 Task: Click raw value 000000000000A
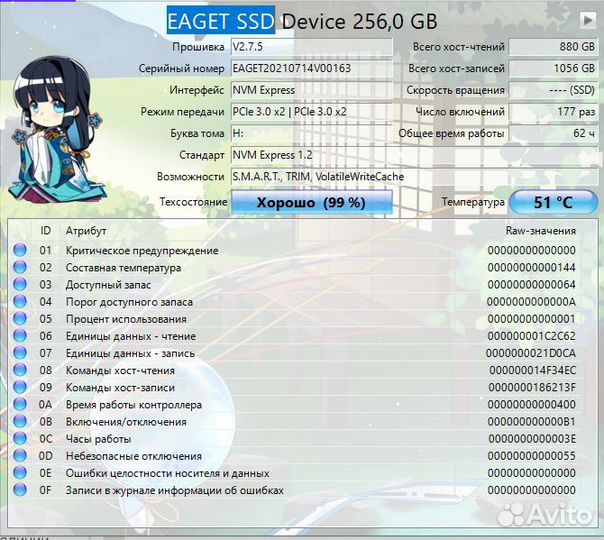click(531, 302)
